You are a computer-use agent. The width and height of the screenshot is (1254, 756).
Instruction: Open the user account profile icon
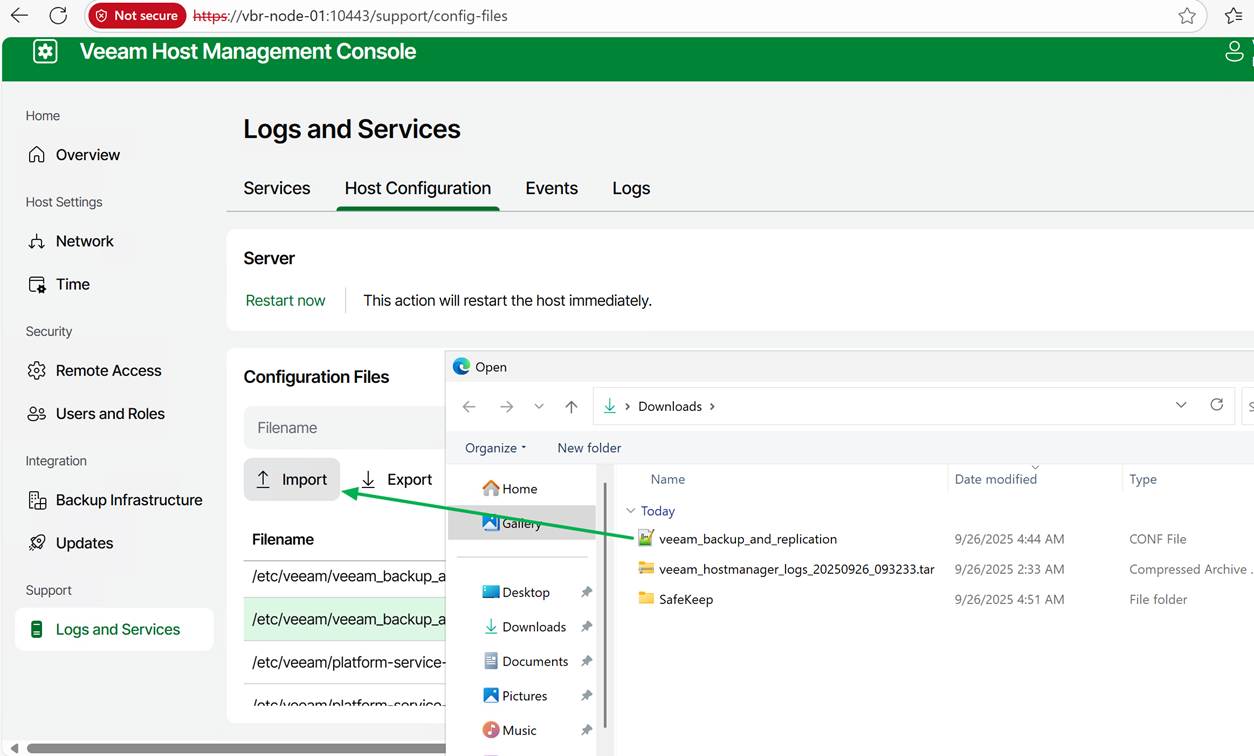(1235, 52)
